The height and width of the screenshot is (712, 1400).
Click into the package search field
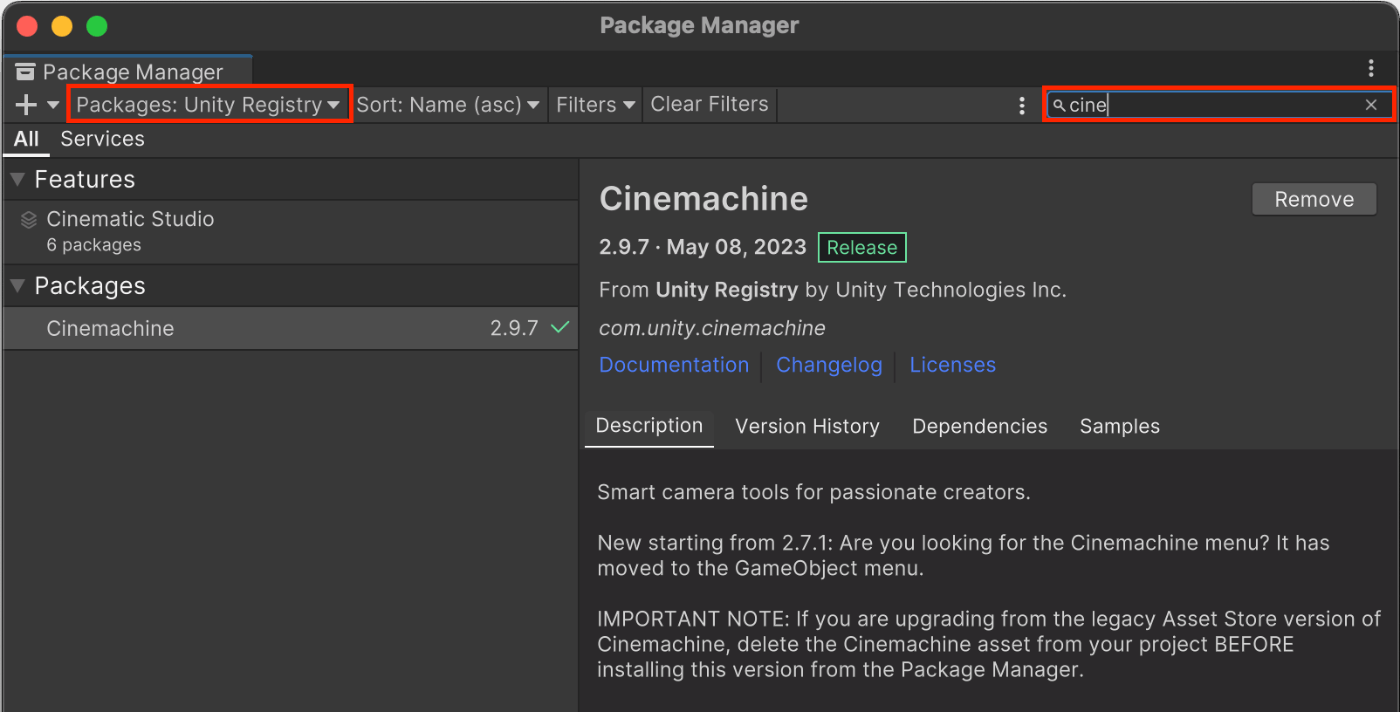click(x=1218, y=105)
